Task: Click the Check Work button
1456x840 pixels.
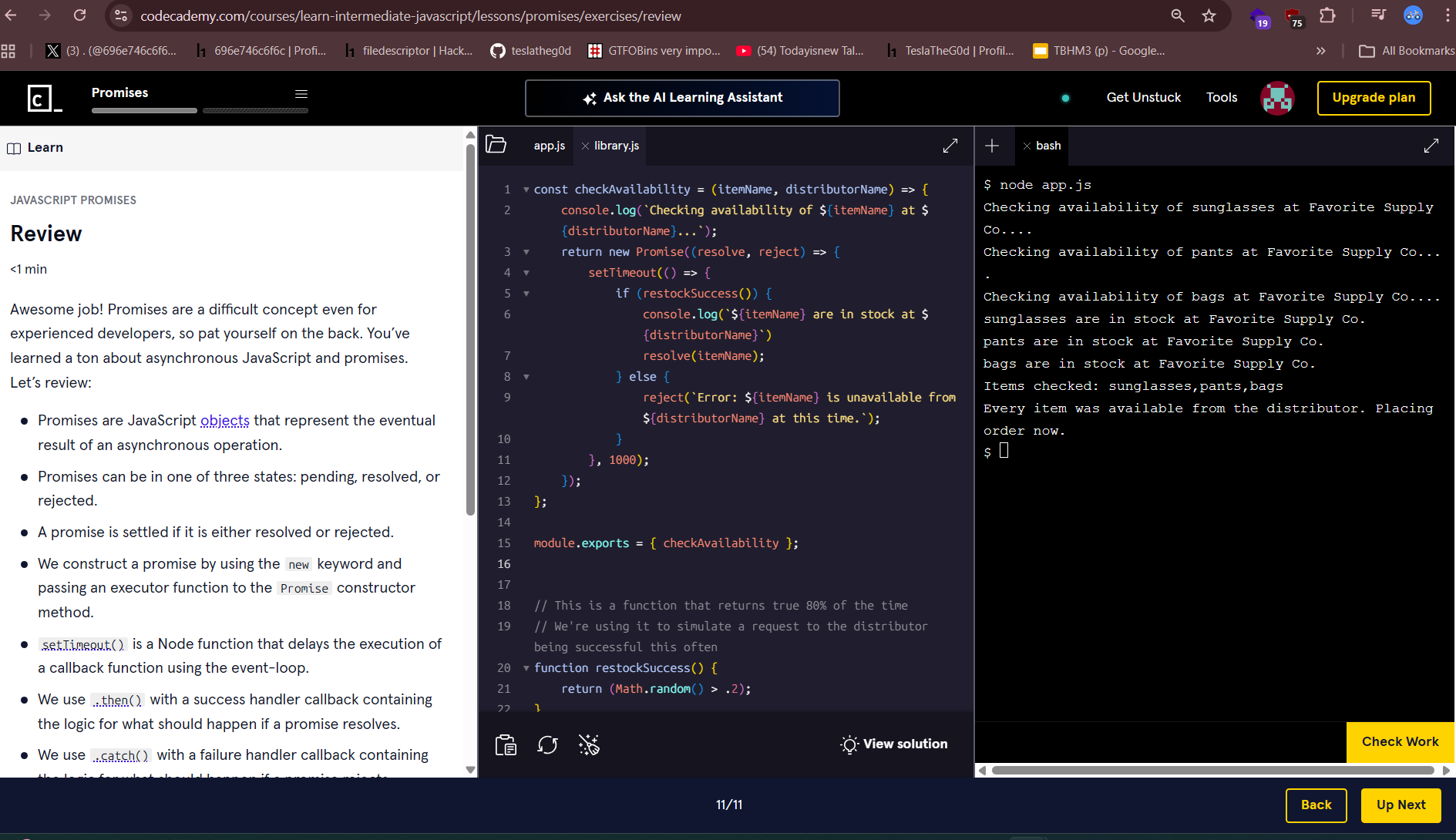Action: (1399, 741)
